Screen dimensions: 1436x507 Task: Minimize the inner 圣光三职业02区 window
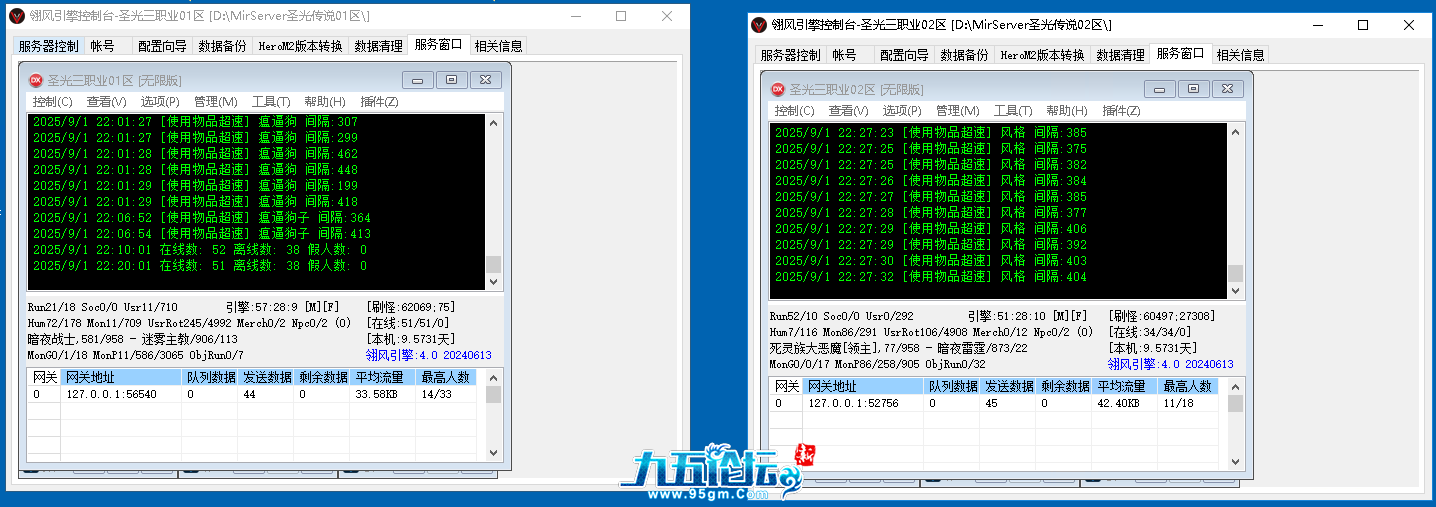[1158, 89]
